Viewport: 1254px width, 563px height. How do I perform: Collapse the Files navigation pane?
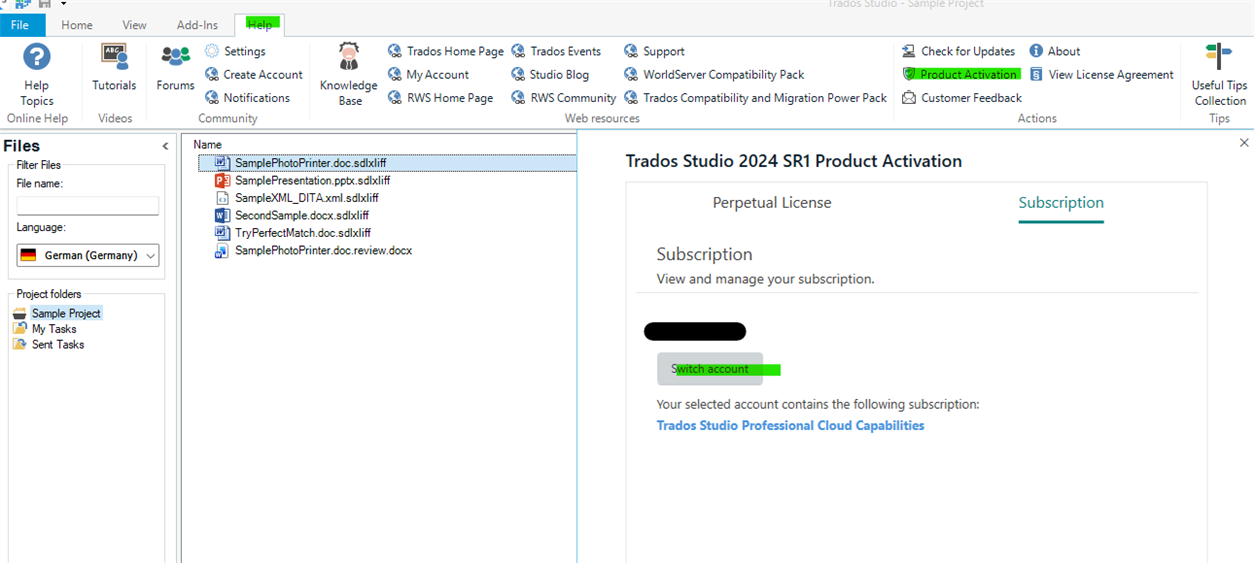[165, 146]
